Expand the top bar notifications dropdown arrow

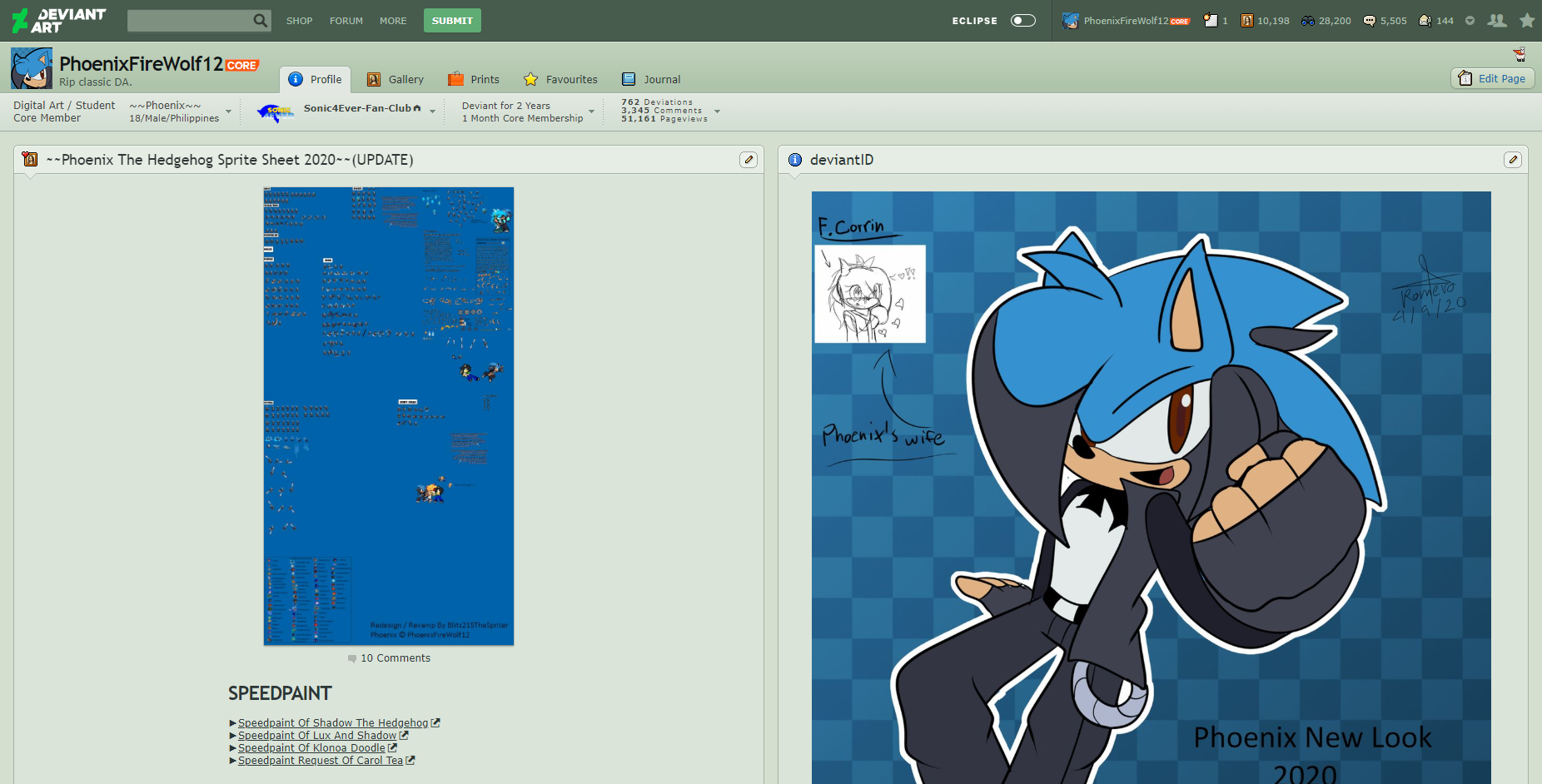1470,21
